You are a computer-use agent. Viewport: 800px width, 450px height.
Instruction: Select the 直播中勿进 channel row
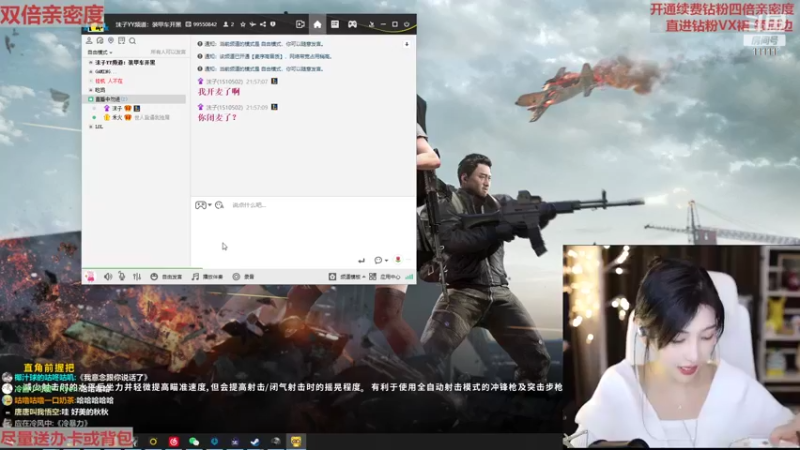[x=135, y=99]
